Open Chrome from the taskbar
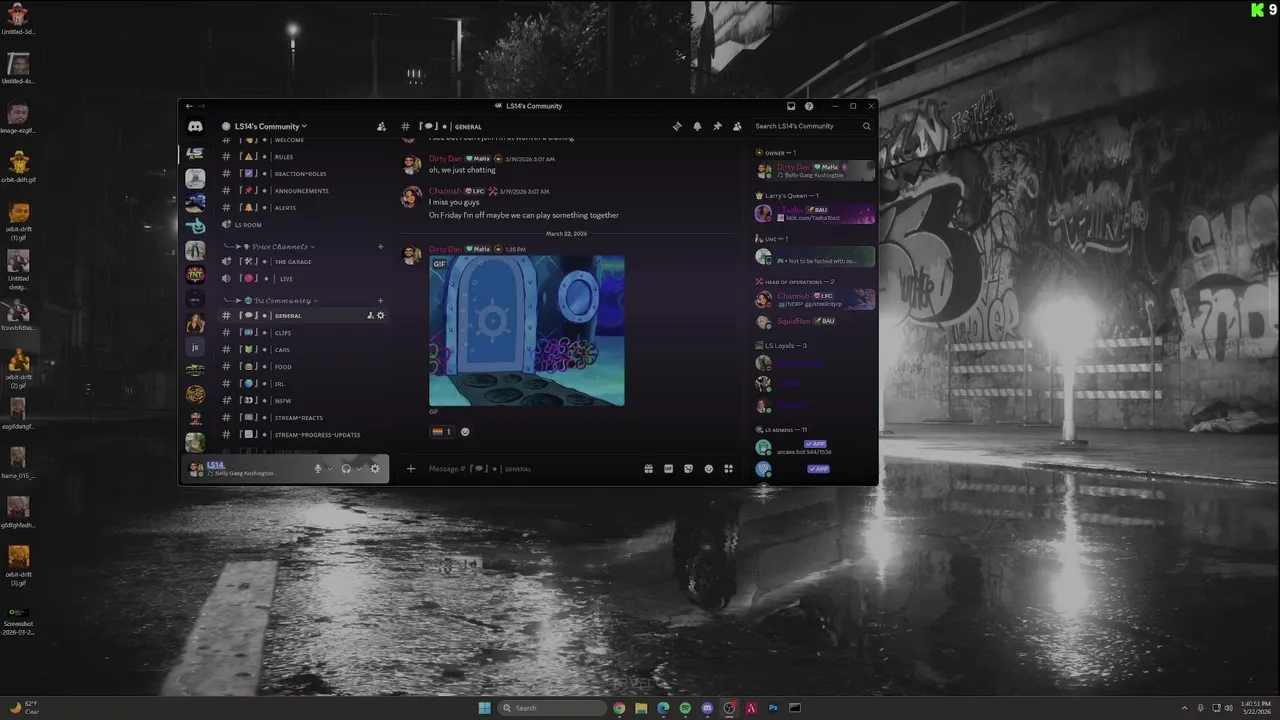The width and height of the screenshot is (1280, 720). tap(619, 708)
